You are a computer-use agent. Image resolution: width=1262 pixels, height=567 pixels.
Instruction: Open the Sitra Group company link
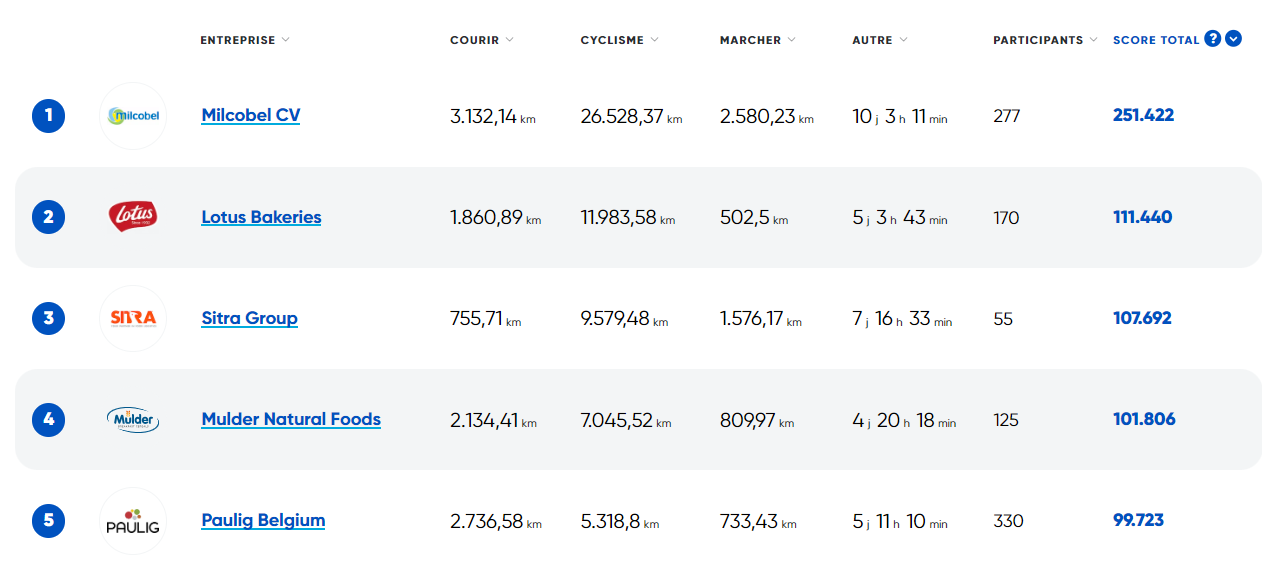(249, 318)
